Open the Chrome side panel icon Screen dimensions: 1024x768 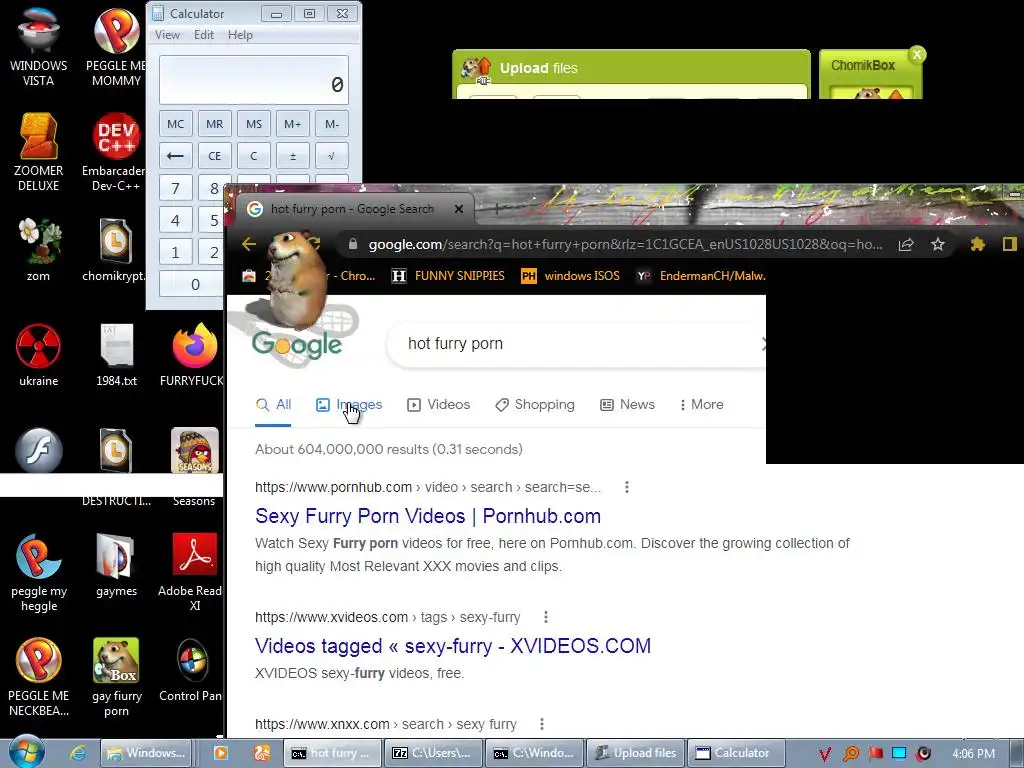pyautogui.click(x=1010, y=244)
